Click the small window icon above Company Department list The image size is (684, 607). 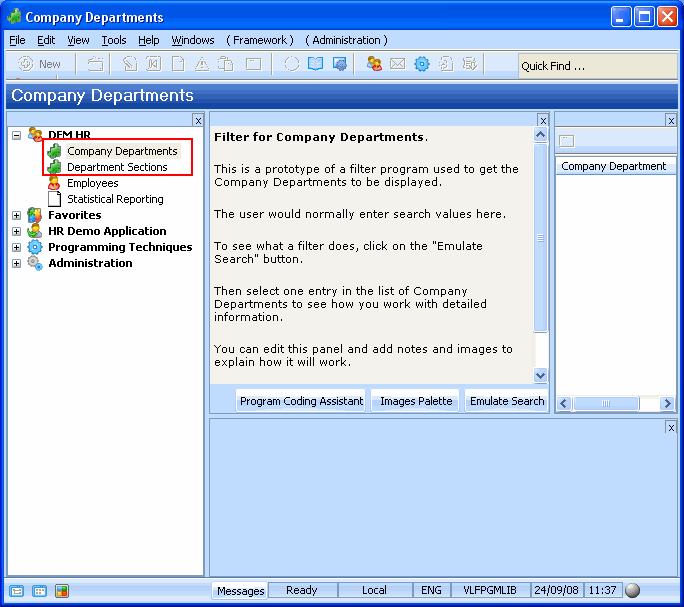point(567,141)
